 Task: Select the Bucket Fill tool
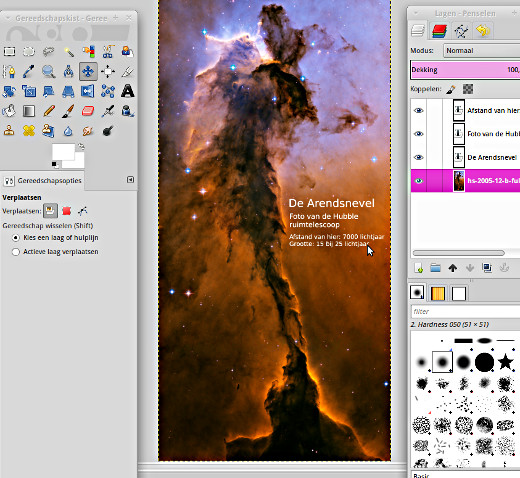click(x=9, y=111)
